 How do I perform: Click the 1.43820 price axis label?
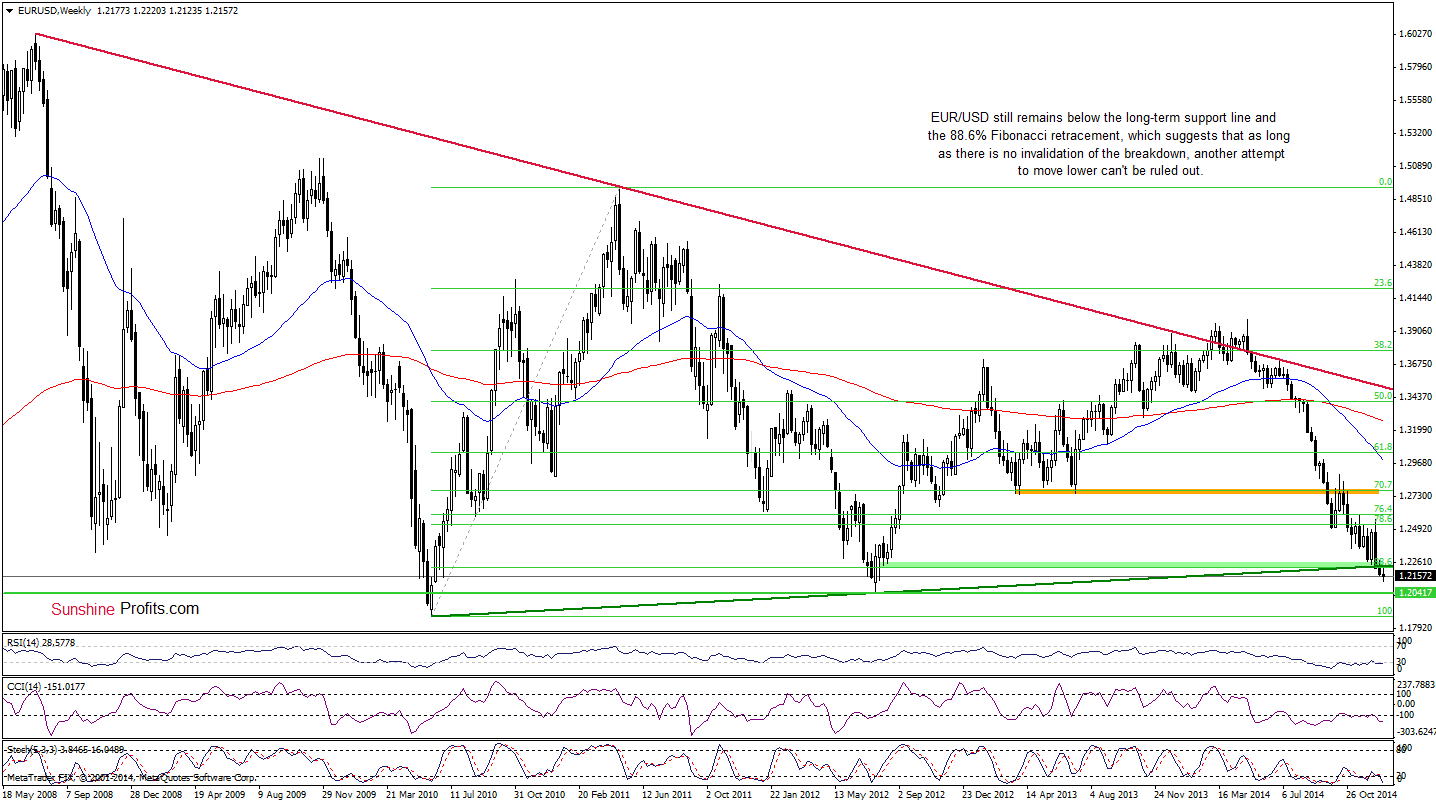pos(1415,265)
